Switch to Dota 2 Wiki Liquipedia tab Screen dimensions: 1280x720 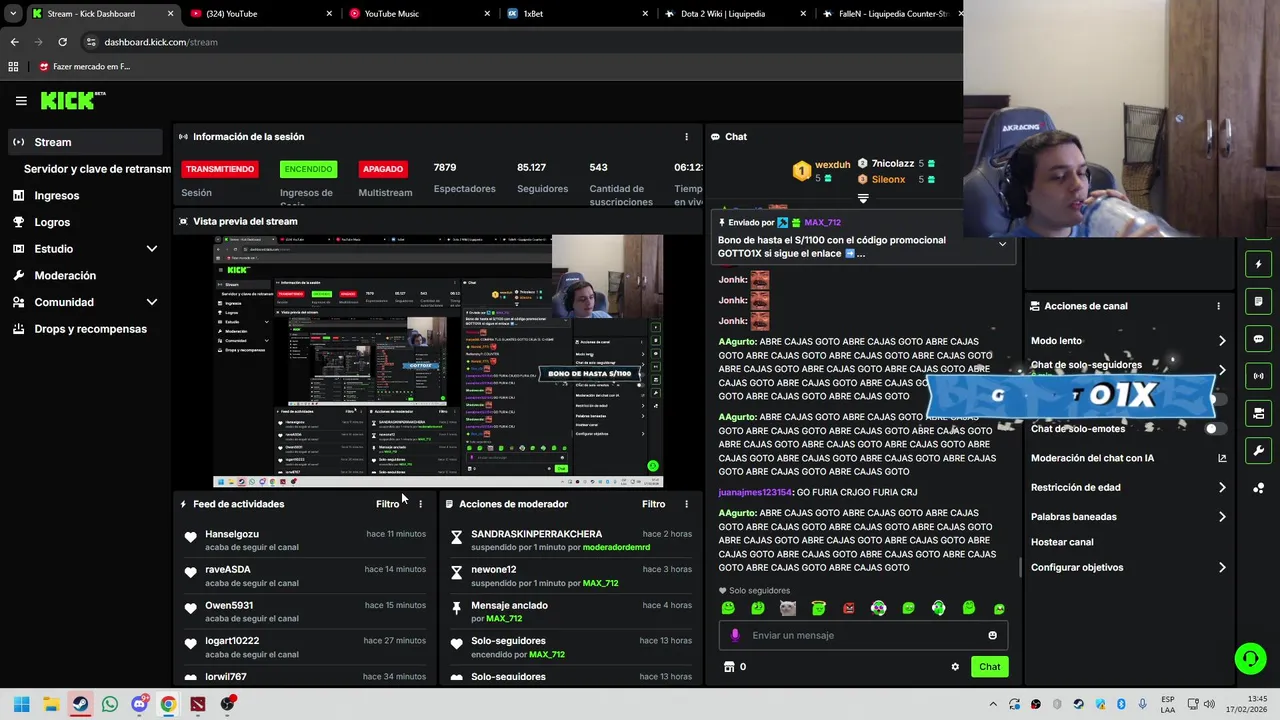[x=735, y=14]
